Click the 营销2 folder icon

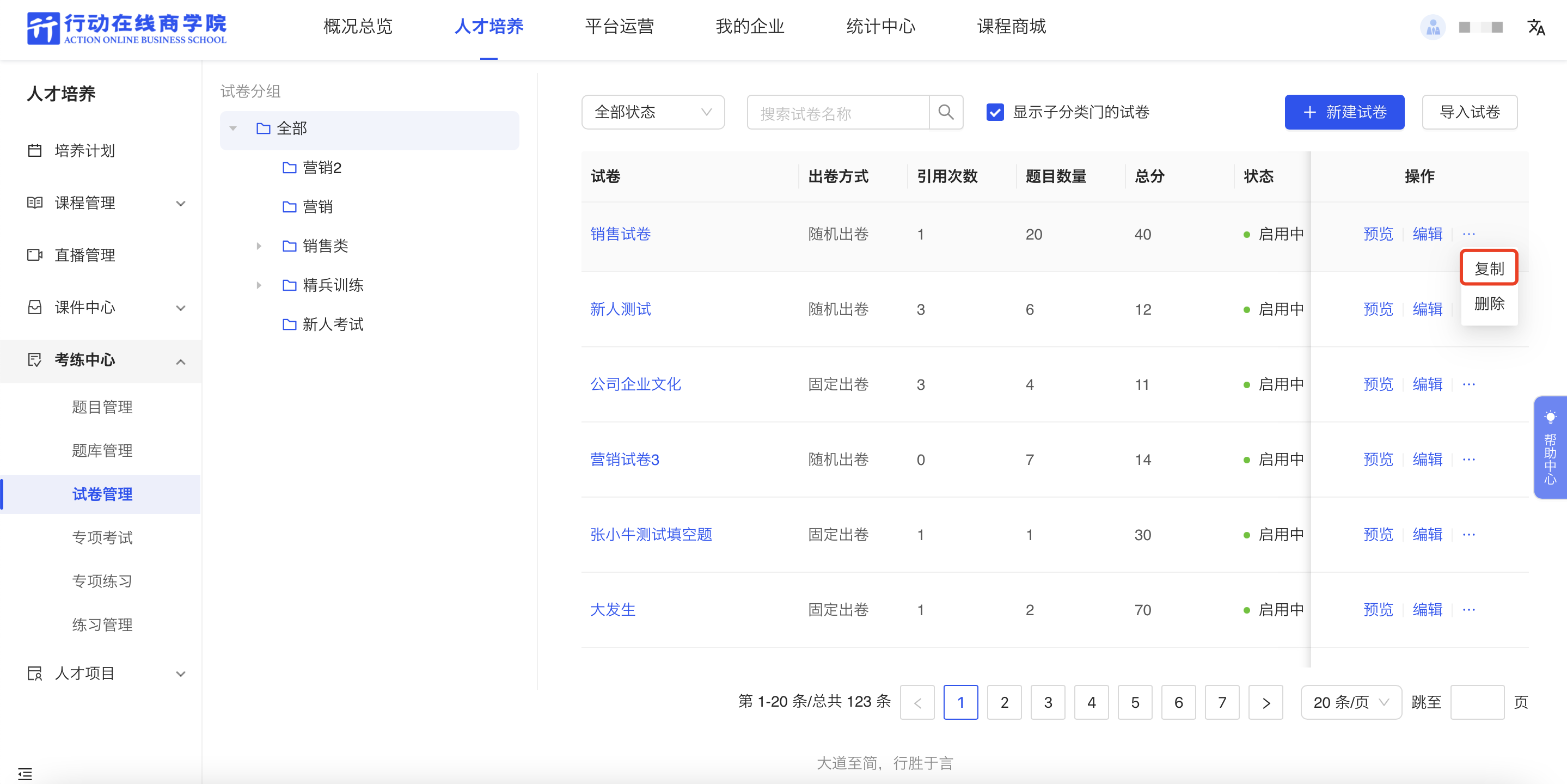click(x=290, y=167)
